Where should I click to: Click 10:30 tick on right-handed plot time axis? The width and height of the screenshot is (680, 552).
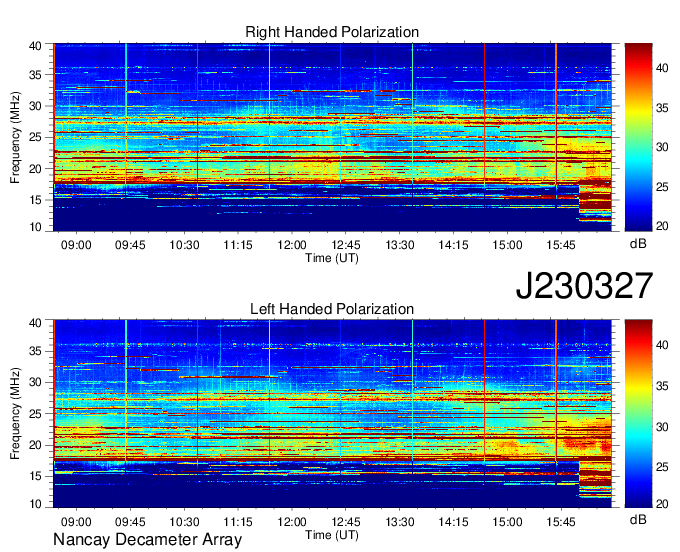(184, 245)
